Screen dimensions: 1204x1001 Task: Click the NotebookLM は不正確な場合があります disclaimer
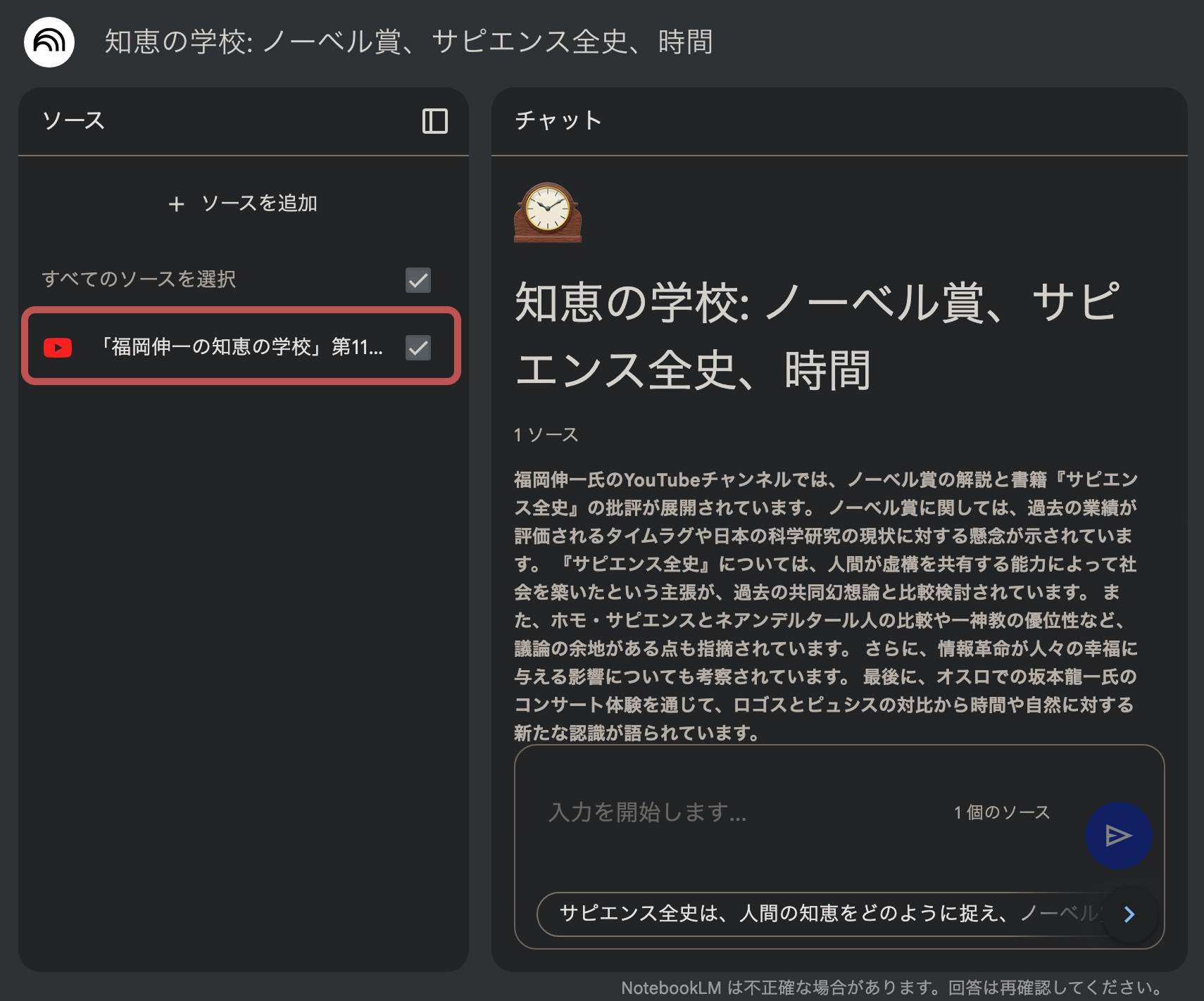point(893,988)
